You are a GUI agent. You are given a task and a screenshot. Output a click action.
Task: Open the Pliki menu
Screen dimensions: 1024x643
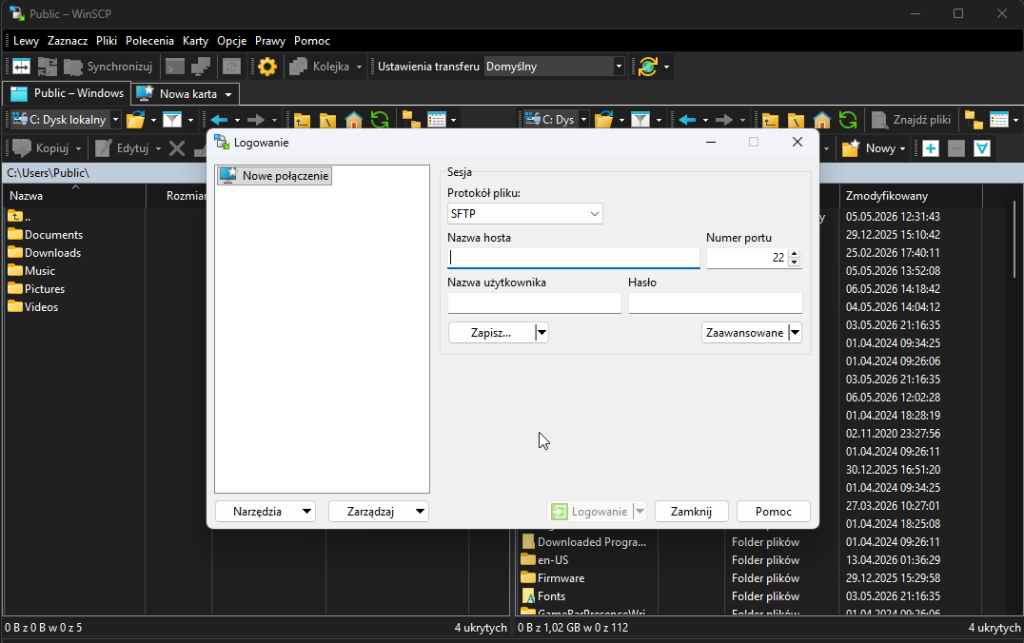click(x=106, y=40)
